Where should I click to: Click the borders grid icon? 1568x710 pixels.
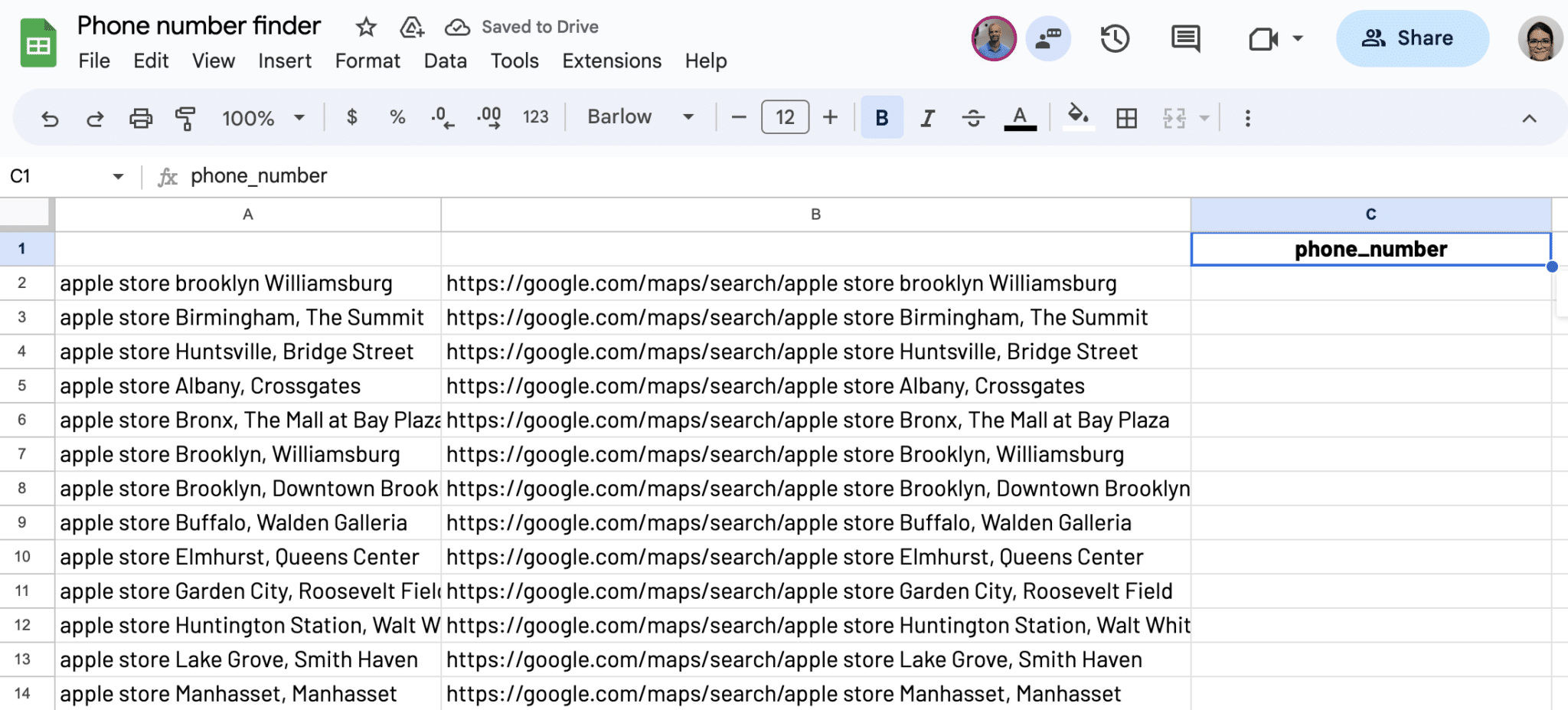pyautogui.click(x=1126, y=118)
